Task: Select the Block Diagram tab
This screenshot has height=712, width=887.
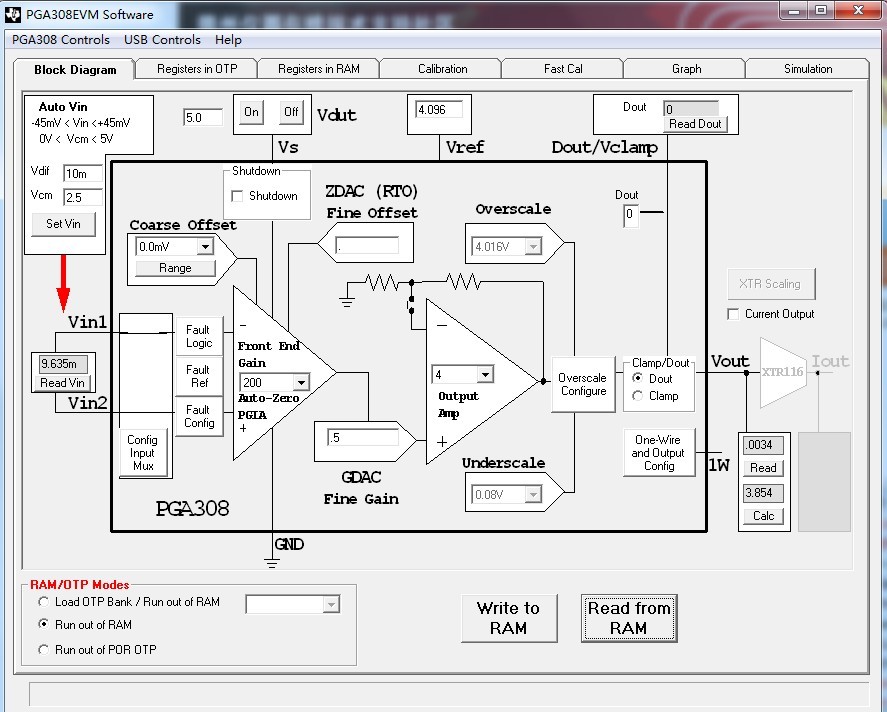Action: 75,70
